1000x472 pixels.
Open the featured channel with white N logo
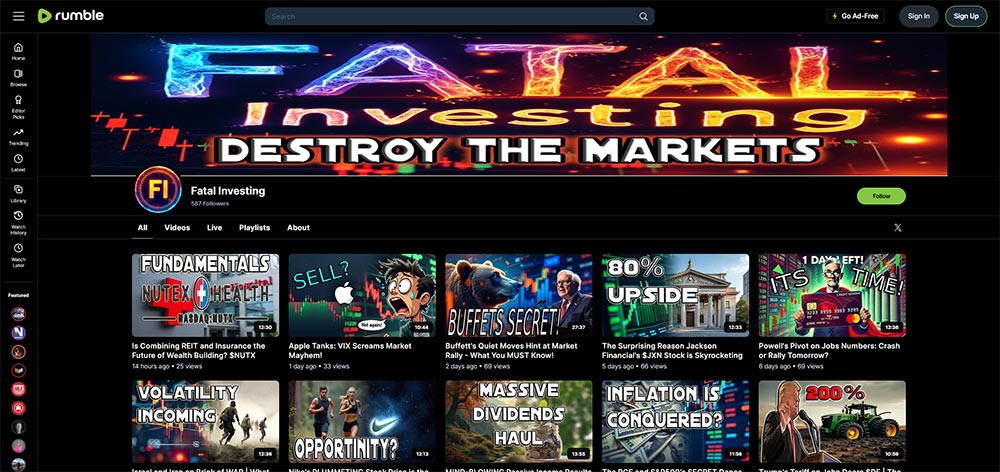(18, 332)
